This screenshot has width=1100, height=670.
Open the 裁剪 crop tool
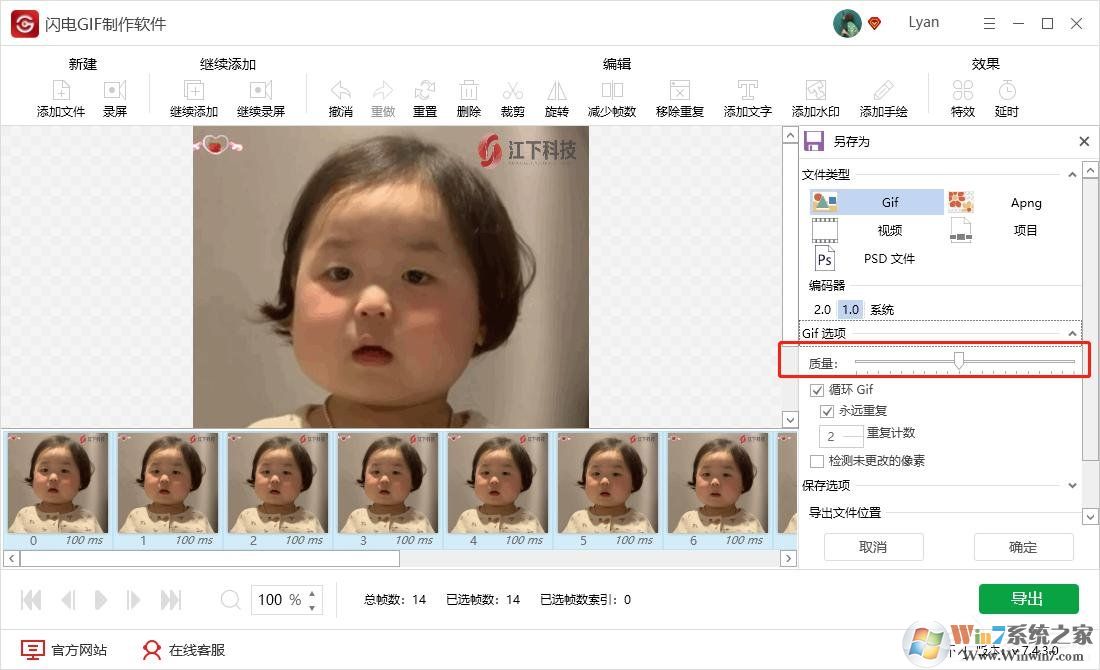pos(512,97)
